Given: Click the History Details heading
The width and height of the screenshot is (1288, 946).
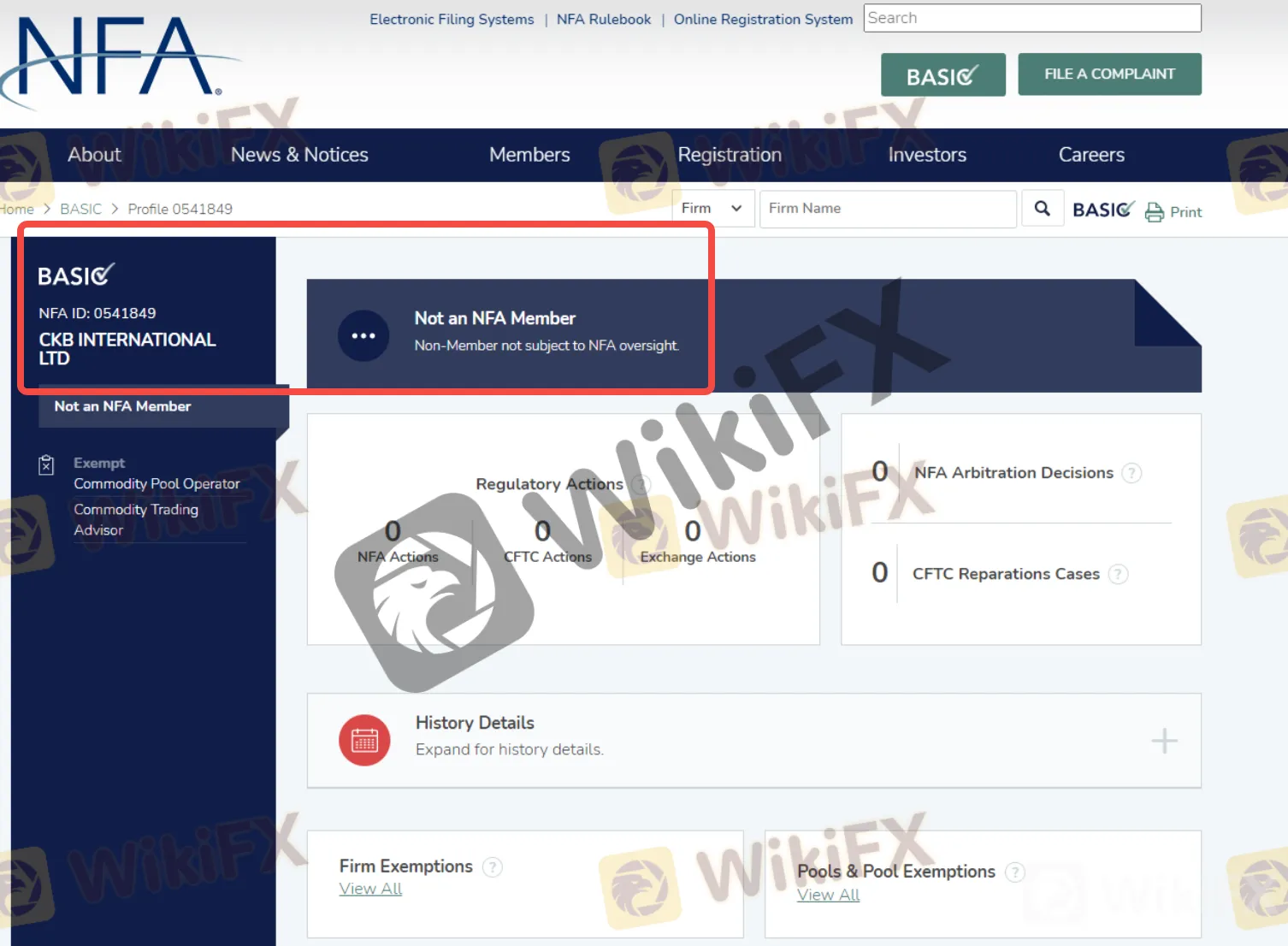Looking at the screenshot, I should (475, 723).
